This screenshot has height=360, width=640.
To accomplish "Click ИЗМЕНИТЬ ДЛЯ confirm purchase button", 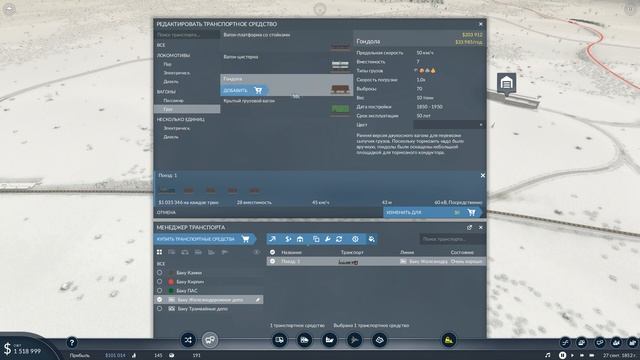I will pos(433,212).
